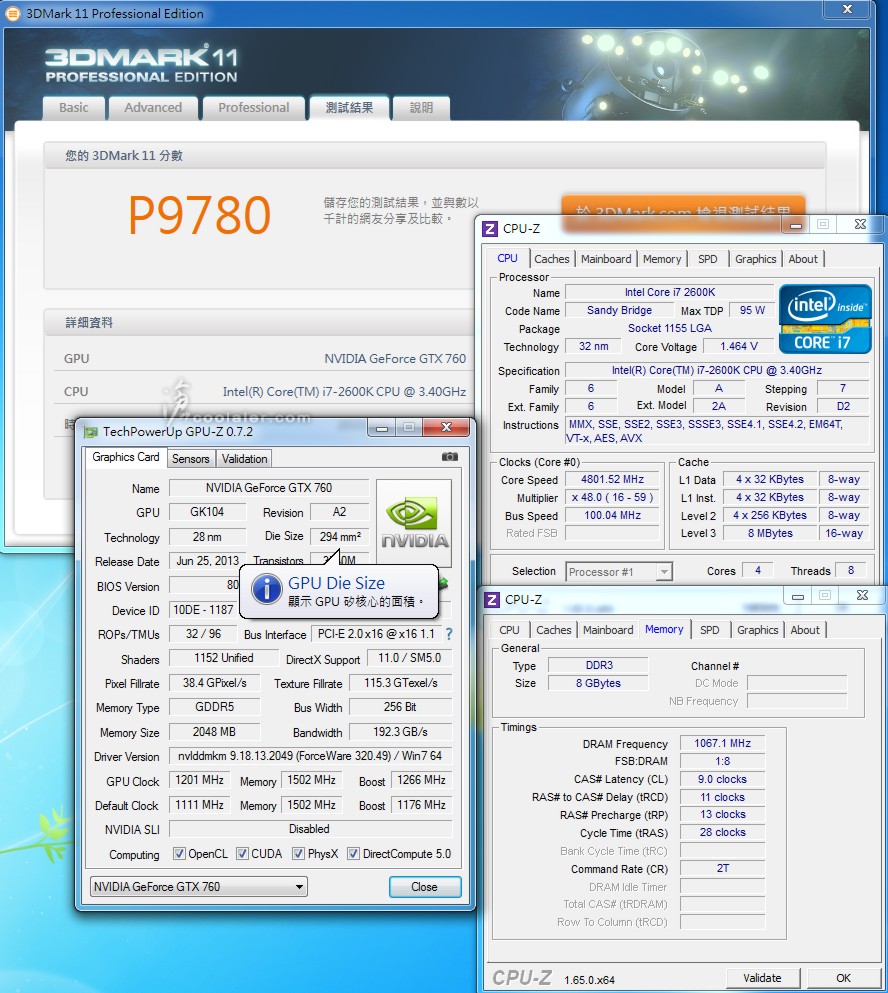This screenshot has width=888, height=993.
Task: Open About tab in lower CPU-Z window
Action: (805, 630)
